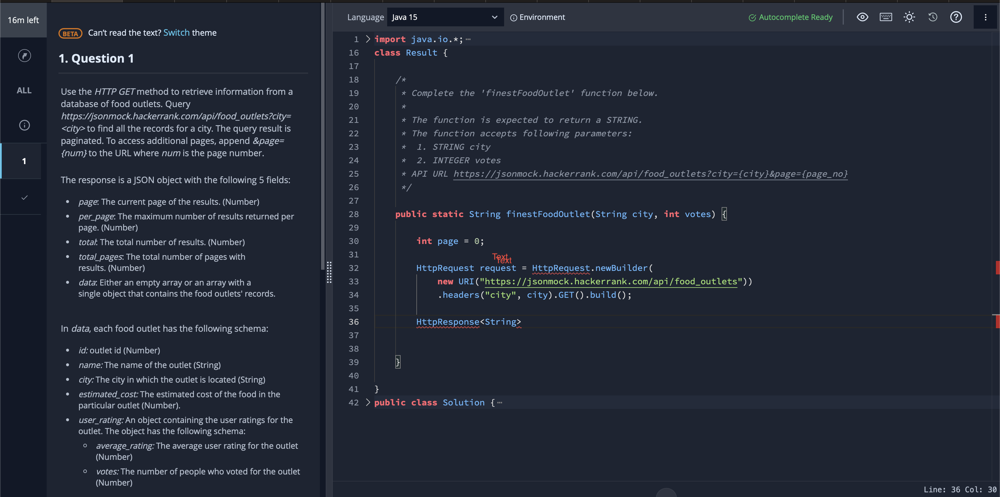Toggle the eye preview icon in editor toolbar

(862, 17)
